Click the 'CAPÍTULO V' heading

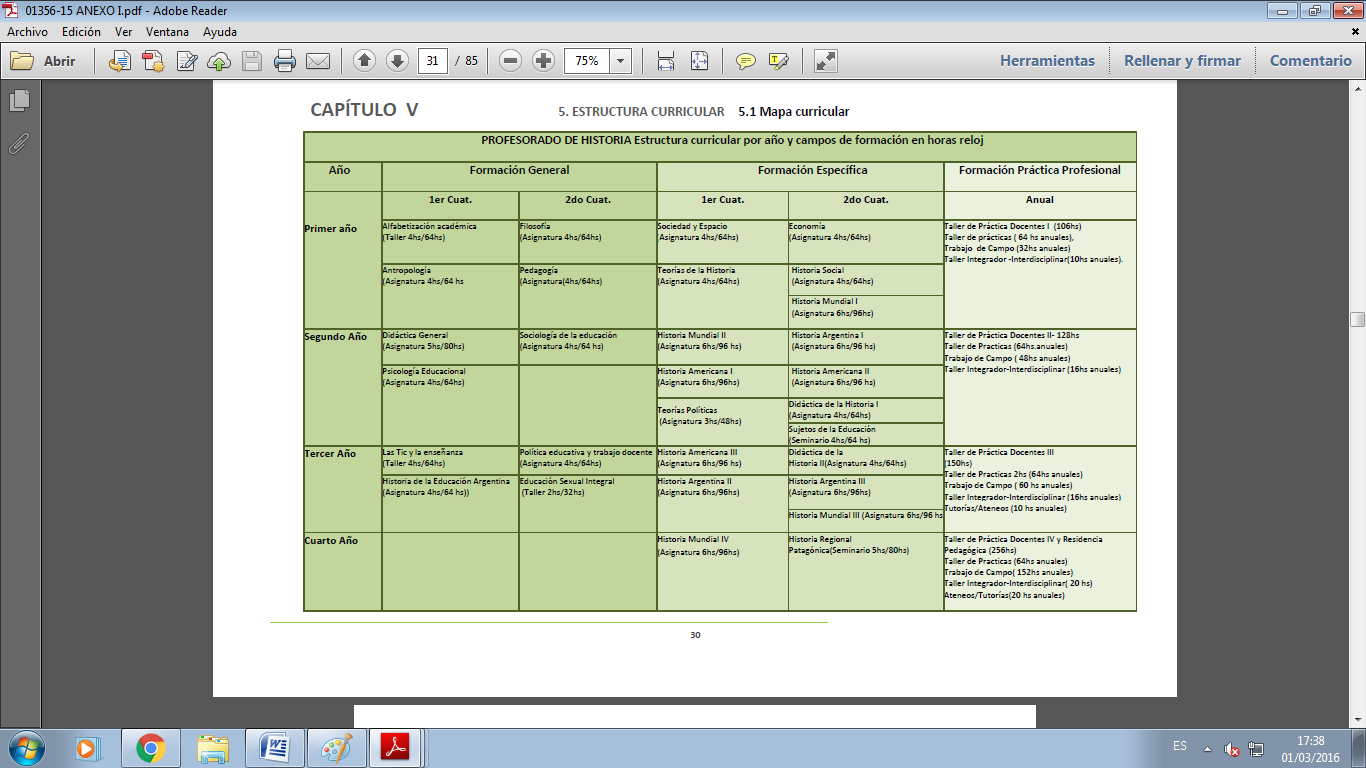coord(364,110)
